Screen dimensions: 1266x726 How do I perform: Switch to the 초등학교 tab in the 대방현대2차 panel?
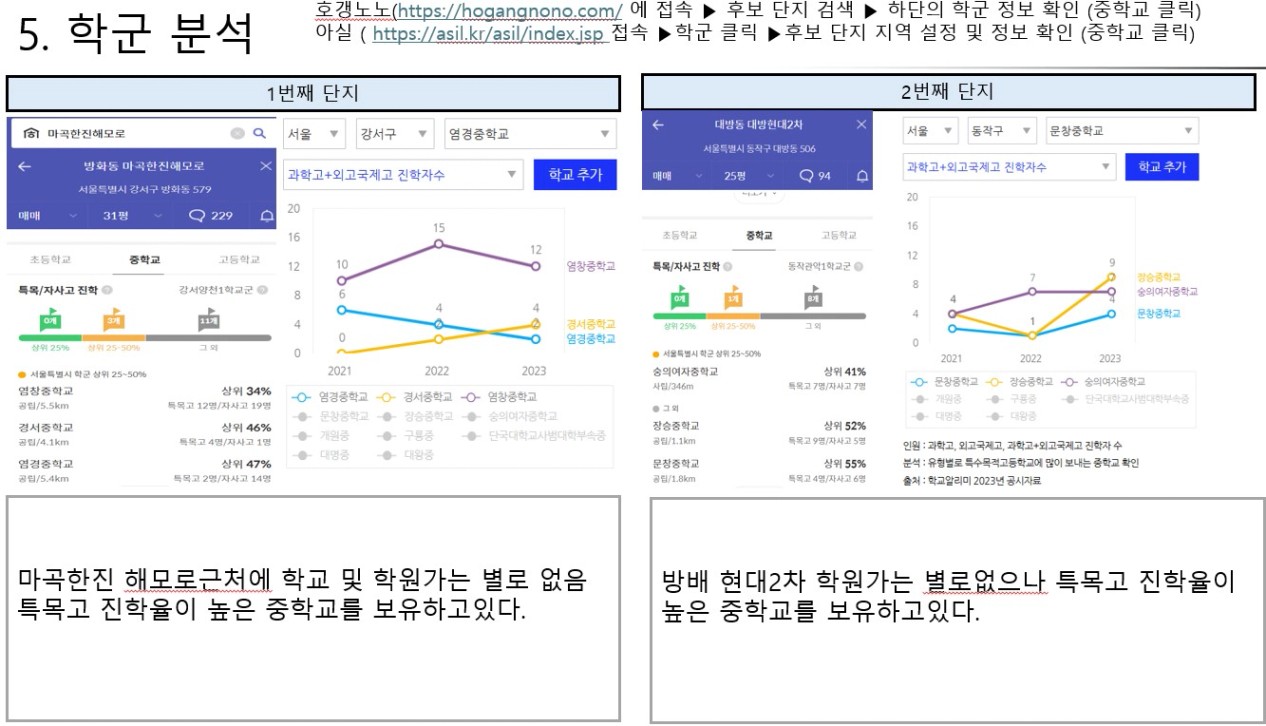(680, 235)
